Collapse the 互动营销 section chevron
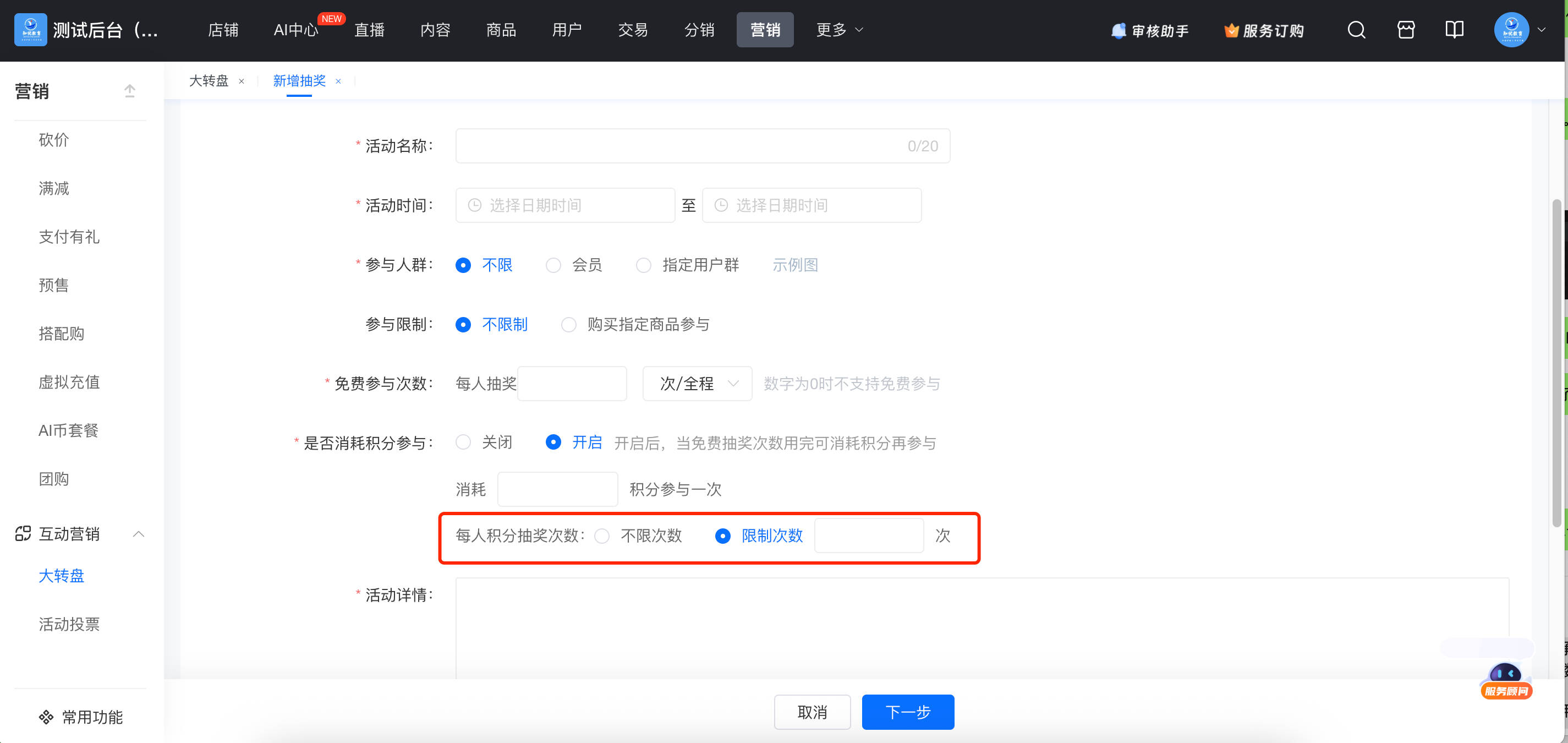 [x=139, y=534]
